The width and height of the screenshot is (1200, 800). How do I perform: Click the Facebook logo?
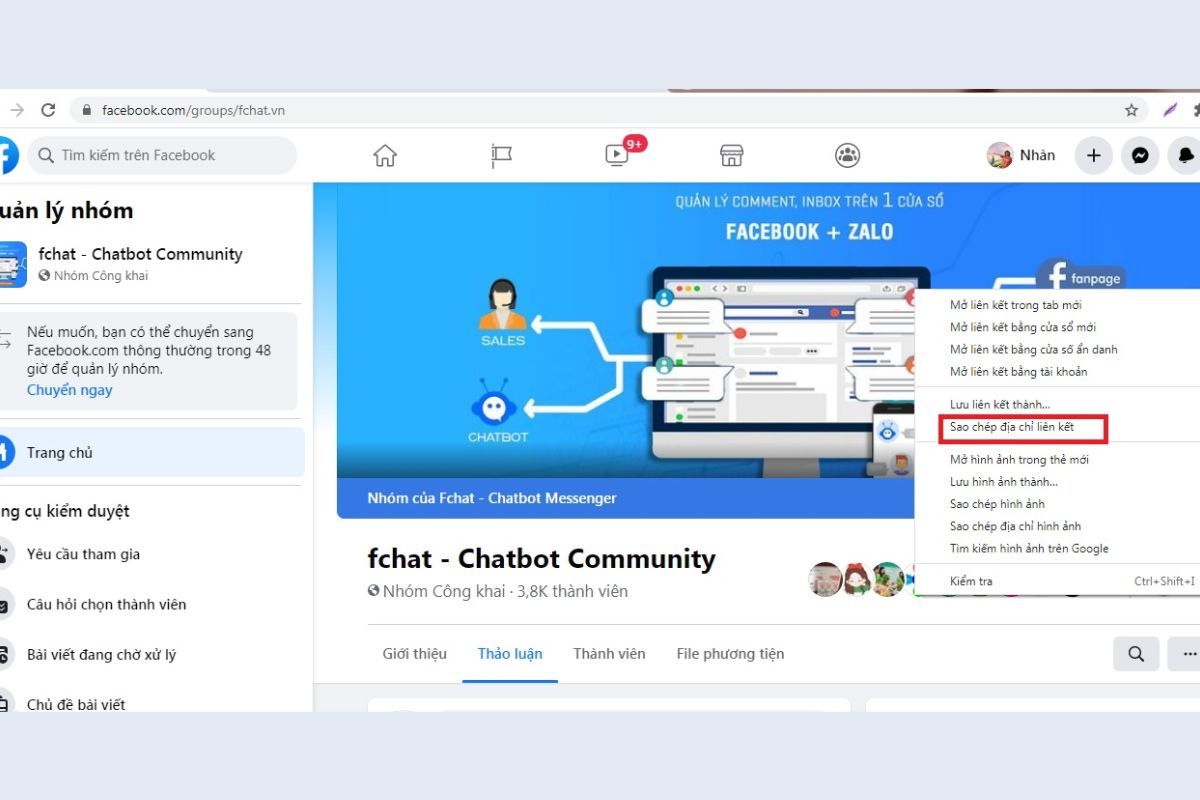(x=7, y=155)
